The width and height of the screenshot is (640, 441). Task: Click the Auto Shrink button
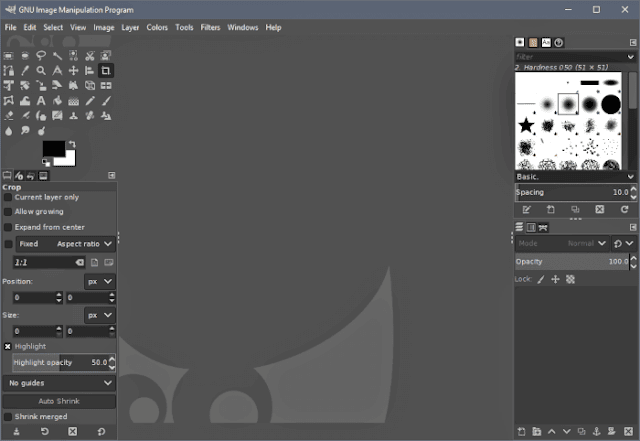point(59,401)
